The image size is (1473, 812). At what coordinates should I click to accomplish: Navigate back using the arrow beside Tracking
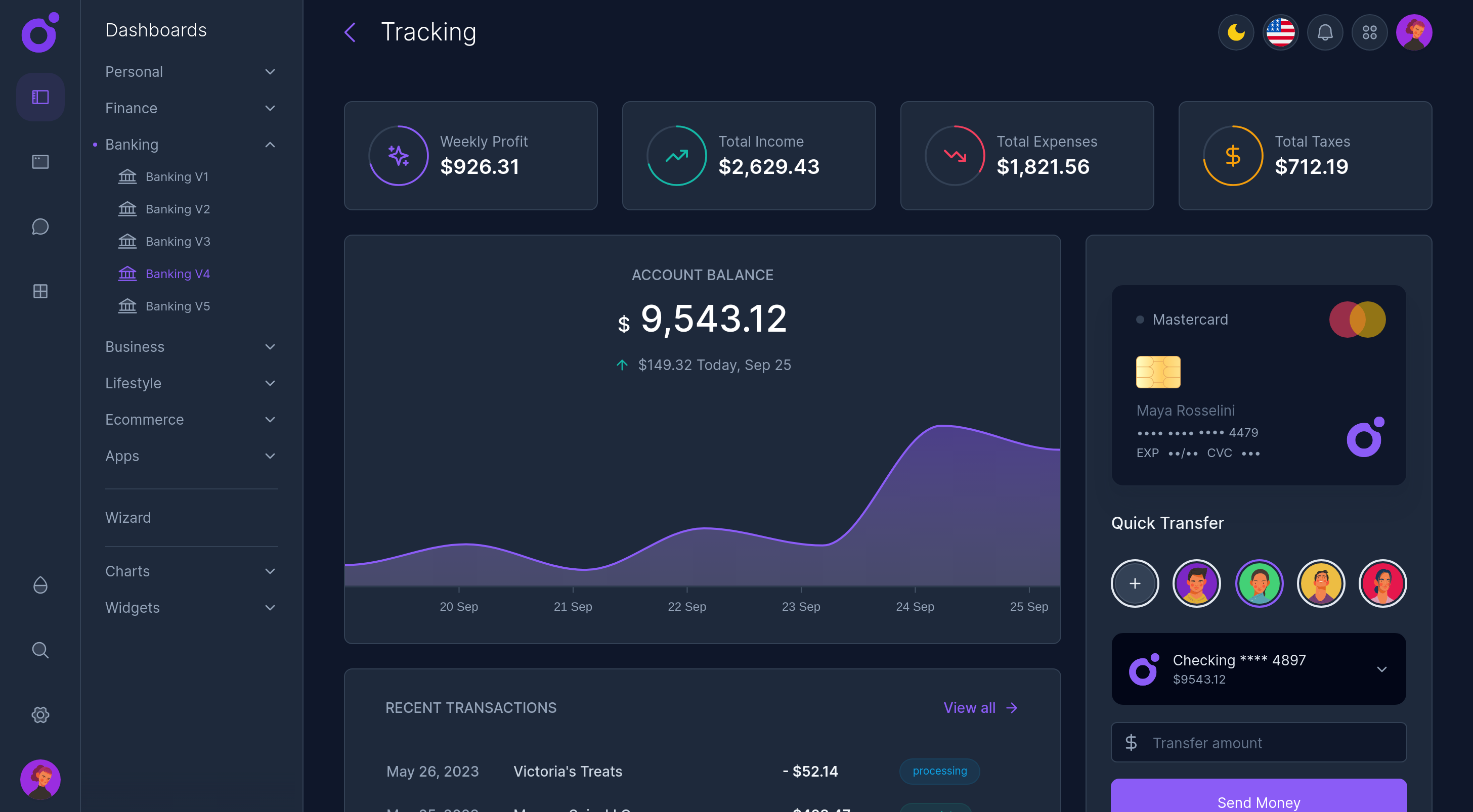click(x=351, y=32)
